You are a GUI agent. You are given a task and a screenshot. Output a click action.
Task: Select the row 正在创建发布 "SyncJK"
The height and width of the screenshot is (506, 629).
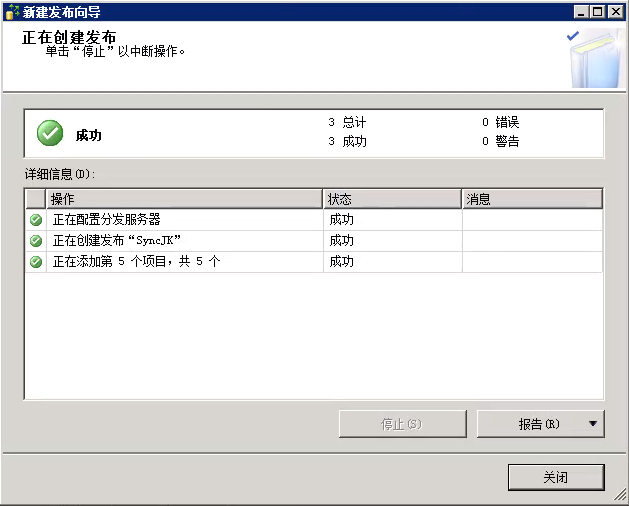[x=314, y=241]
